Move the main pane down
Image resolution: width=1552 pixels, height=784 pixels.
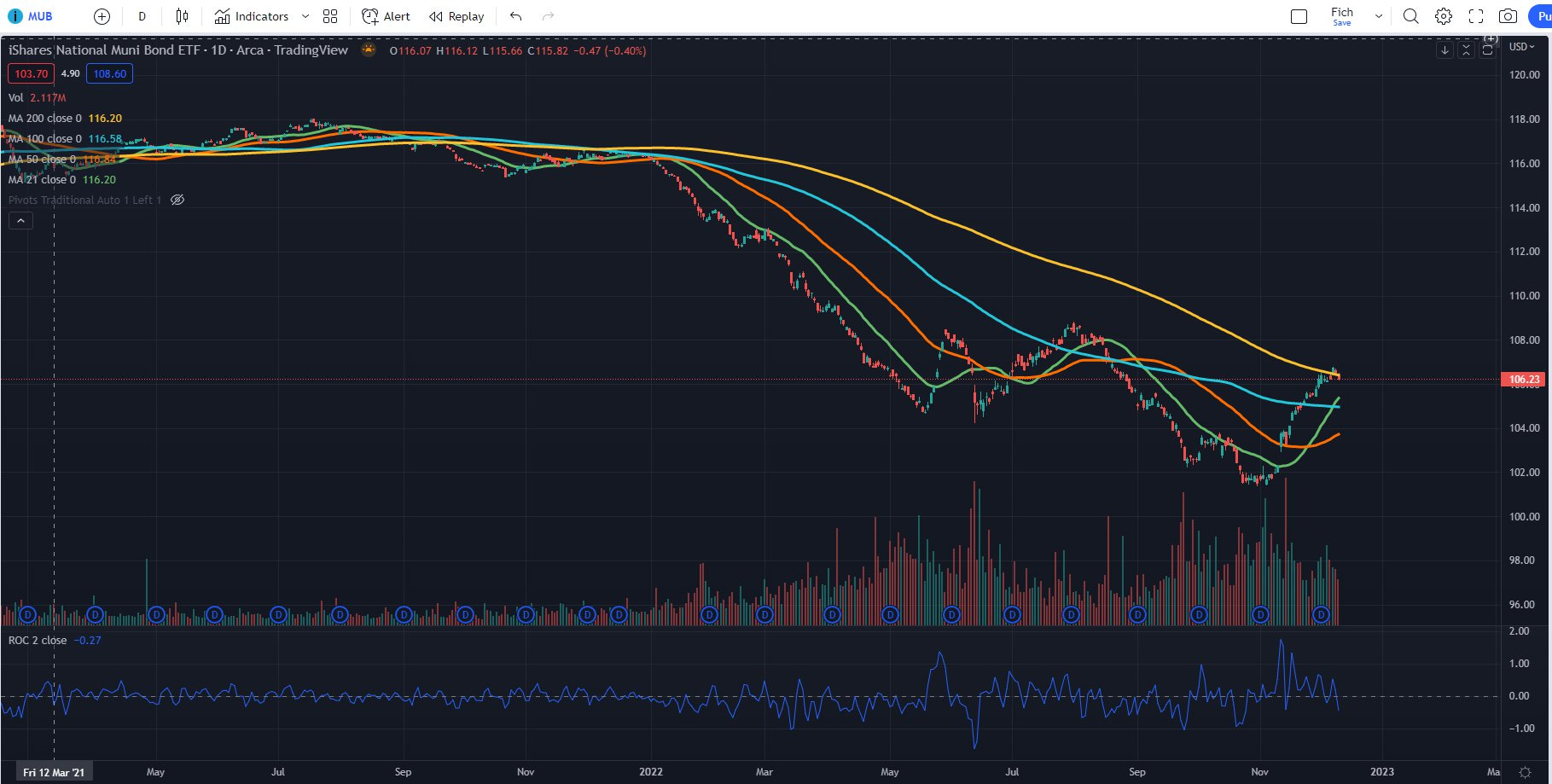click(x=1444, y=50)
